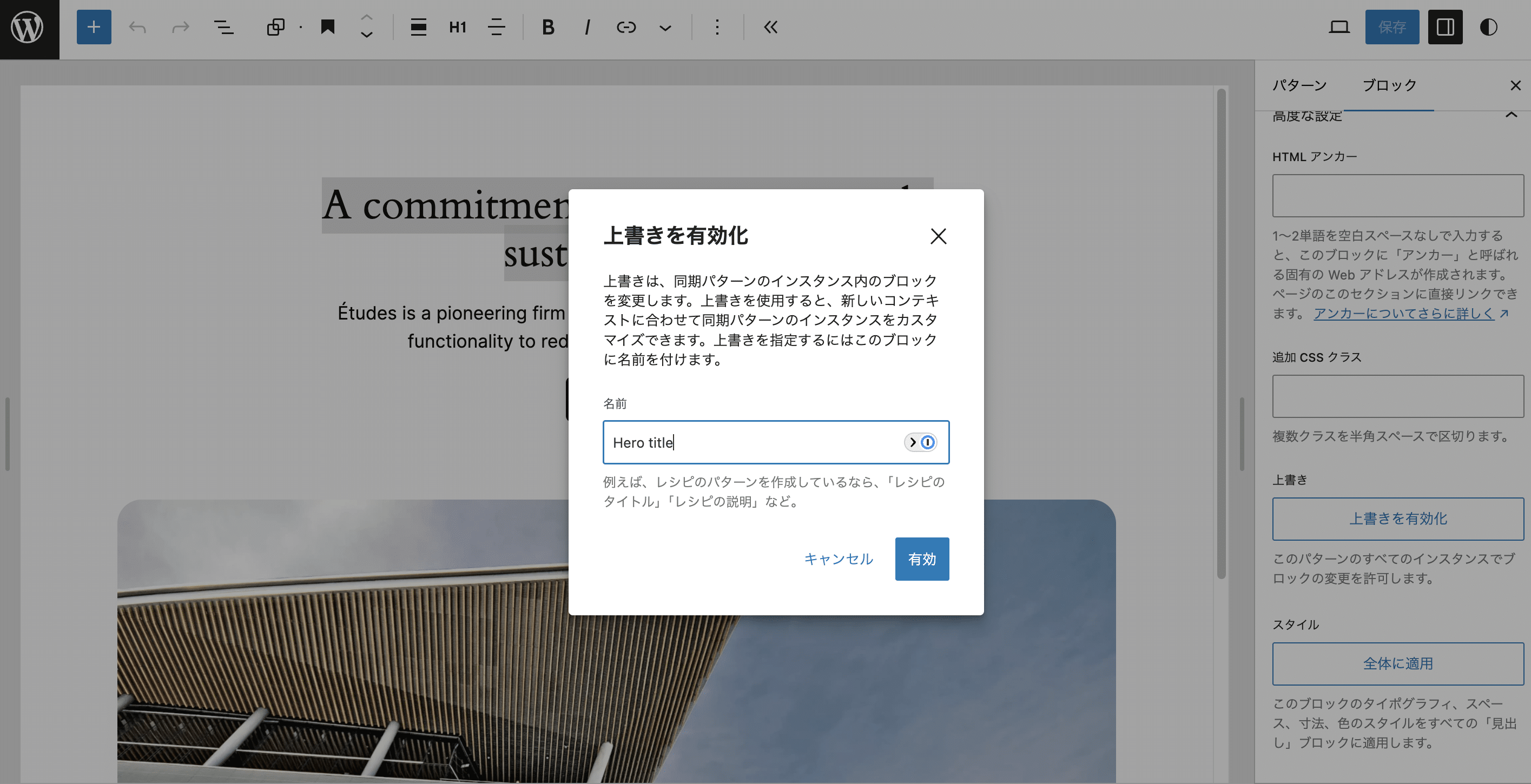Click the 有効 button in dialog
1531x784 pixels.
pyautogui.click(x=921, y=559)
